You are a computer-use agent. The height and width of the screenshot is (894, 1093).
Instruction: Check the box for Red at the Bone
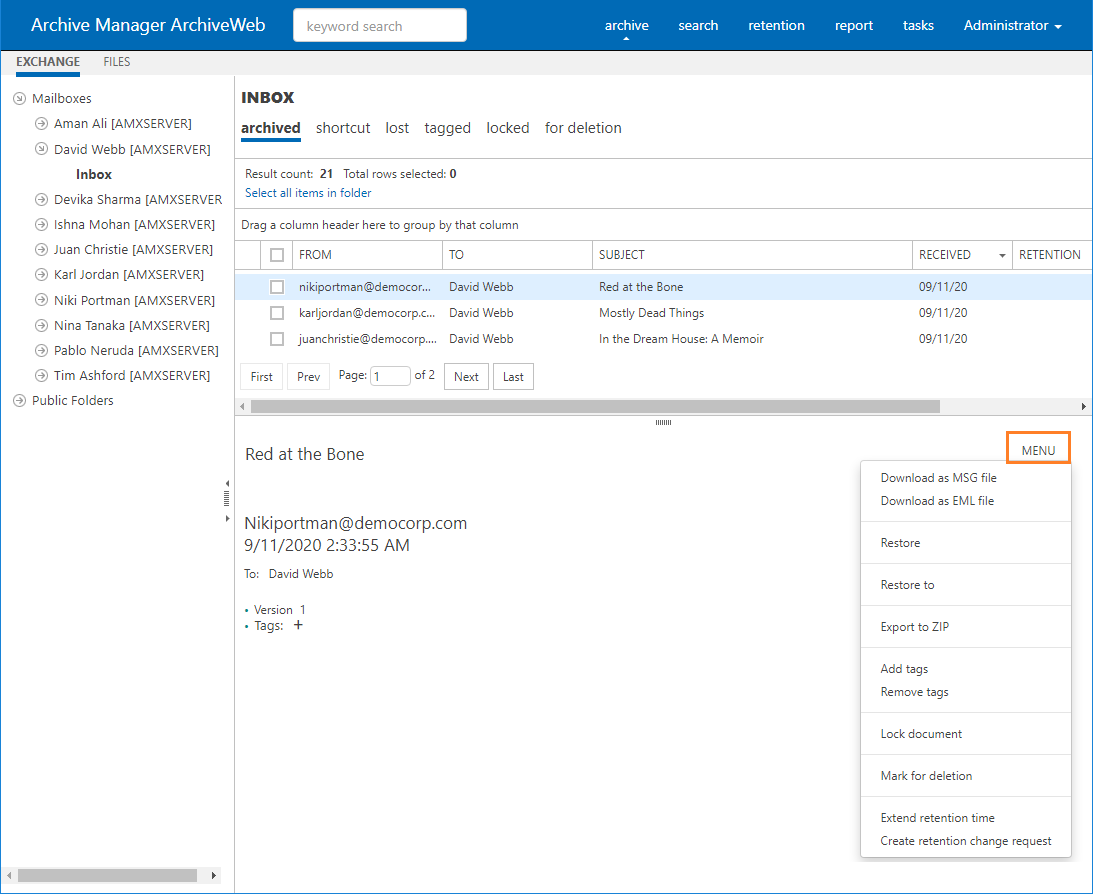pyautogui.click(x=277, y=287)
